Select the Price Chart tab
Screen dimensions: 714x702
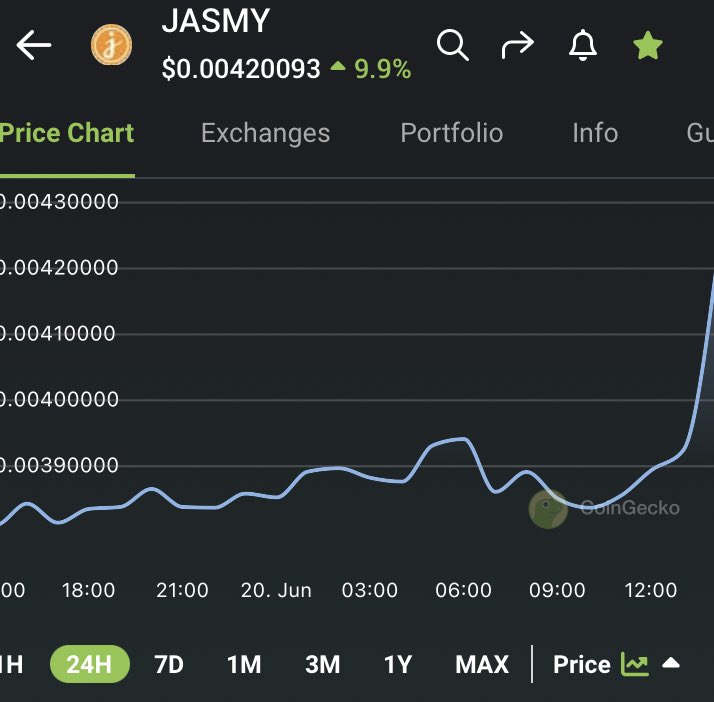point(67,133)
